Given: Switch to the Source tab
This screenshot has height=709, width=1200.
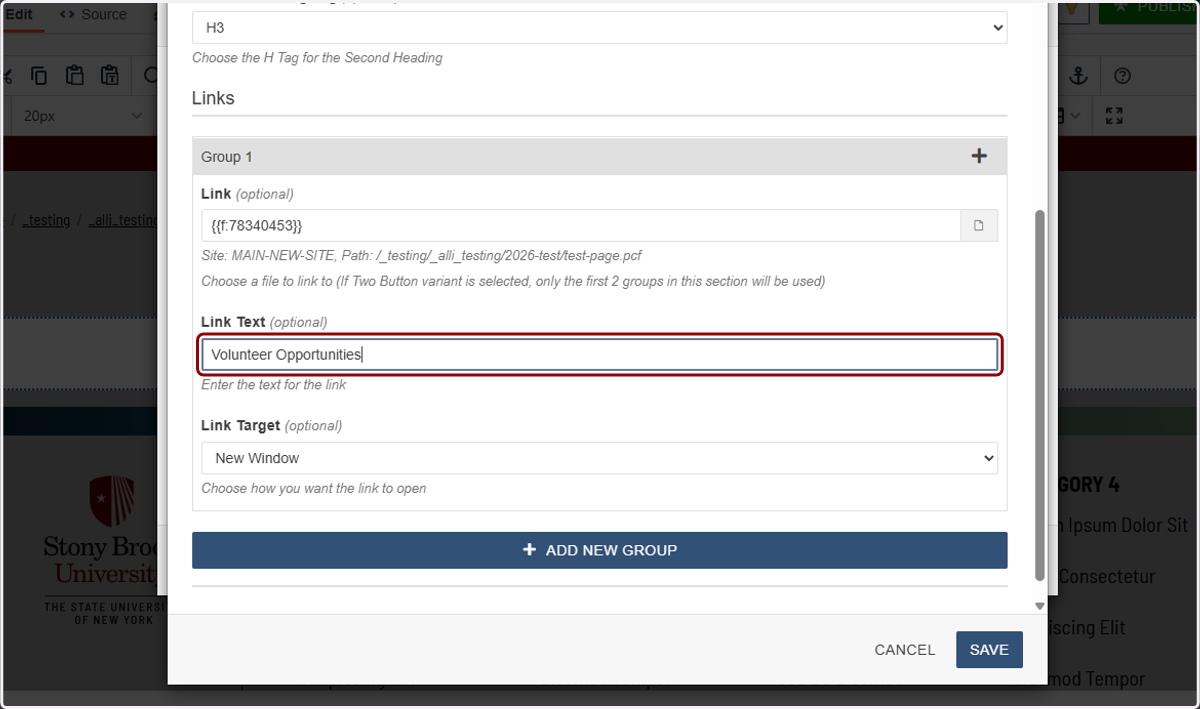Looking at the screenshot, I should pyautogui.click(x=93, y=15).
